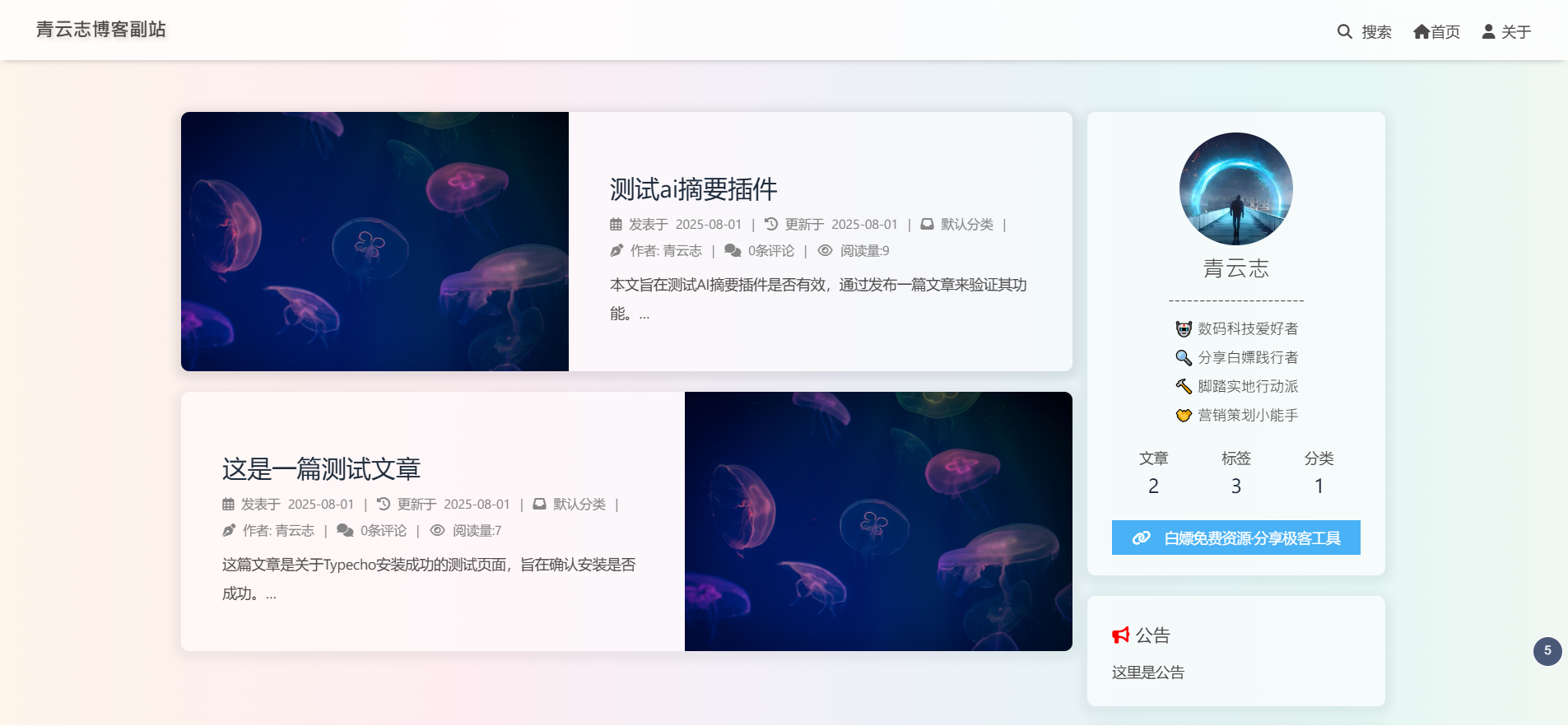This screenshot has height=726, width=1568.
Task: Open 0条评论 of 这是一篇测试文章 post
Action: [384, 530]
